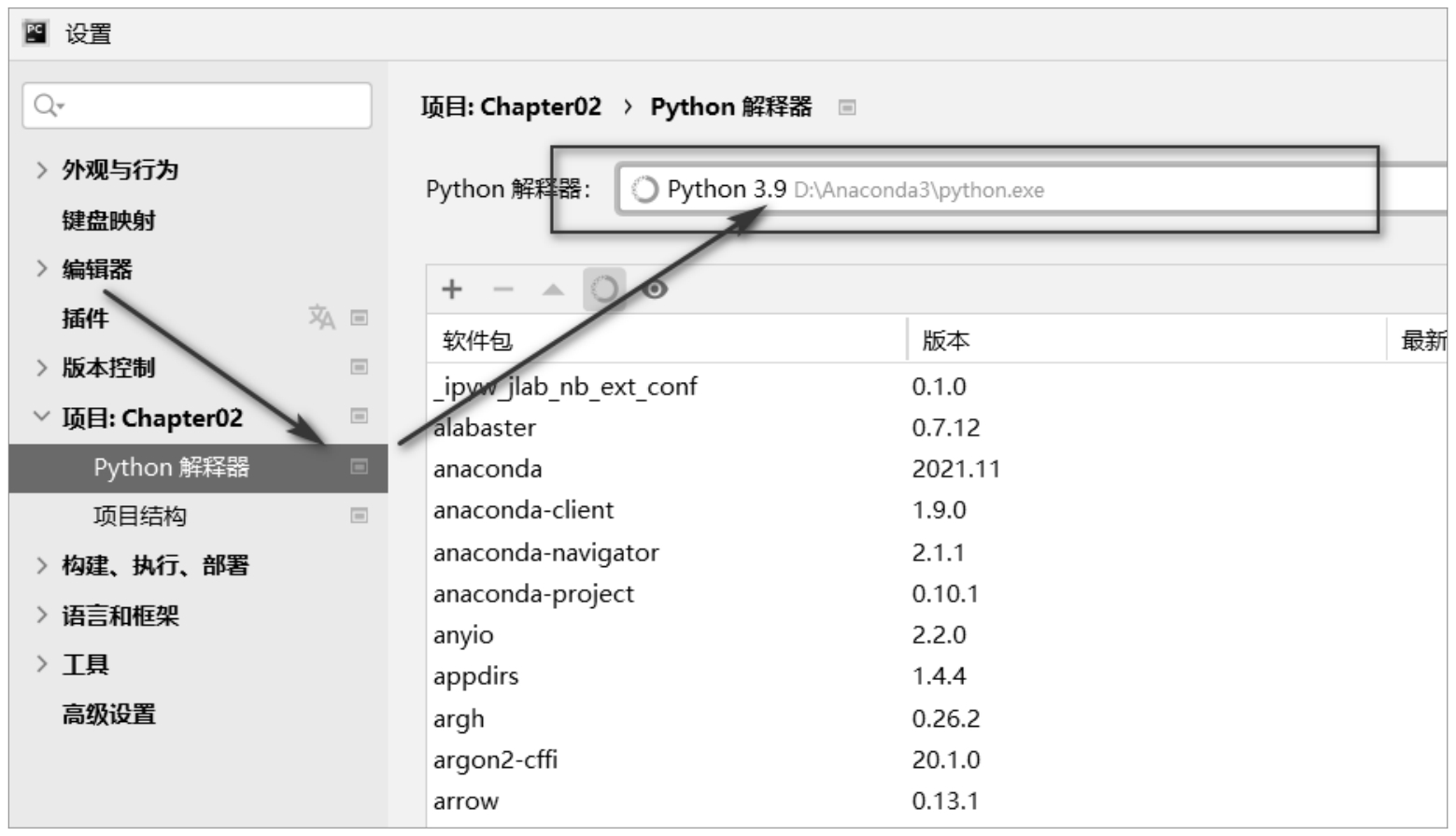
Task: Expand the 外观与行为 section
Action: click(41, 170)
